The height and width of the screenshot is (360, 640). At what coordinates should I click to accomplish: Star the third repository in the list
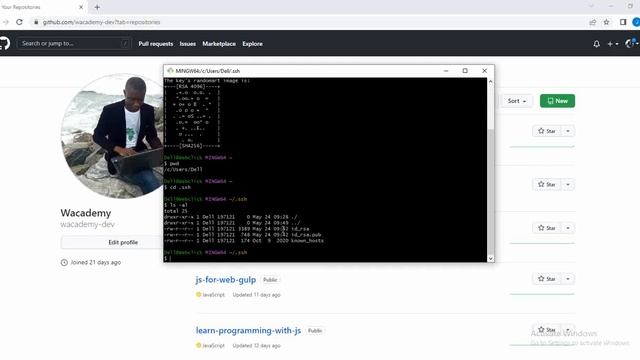pyautogui.click(x=547, y=228)
